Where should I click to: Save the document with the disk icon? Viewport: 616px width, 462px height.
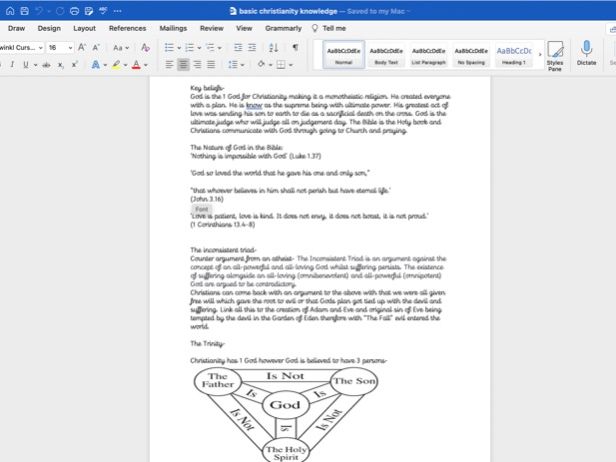coord(24,11)
